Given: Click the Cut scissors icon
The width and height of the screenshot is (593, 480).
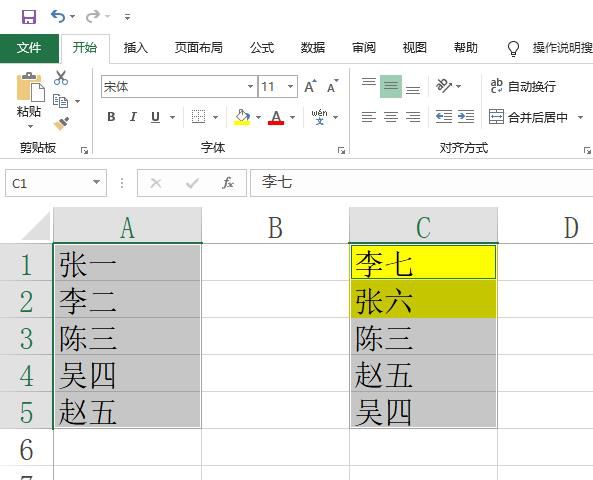Looking at the screenshot, I should click(x=61, y=78).
